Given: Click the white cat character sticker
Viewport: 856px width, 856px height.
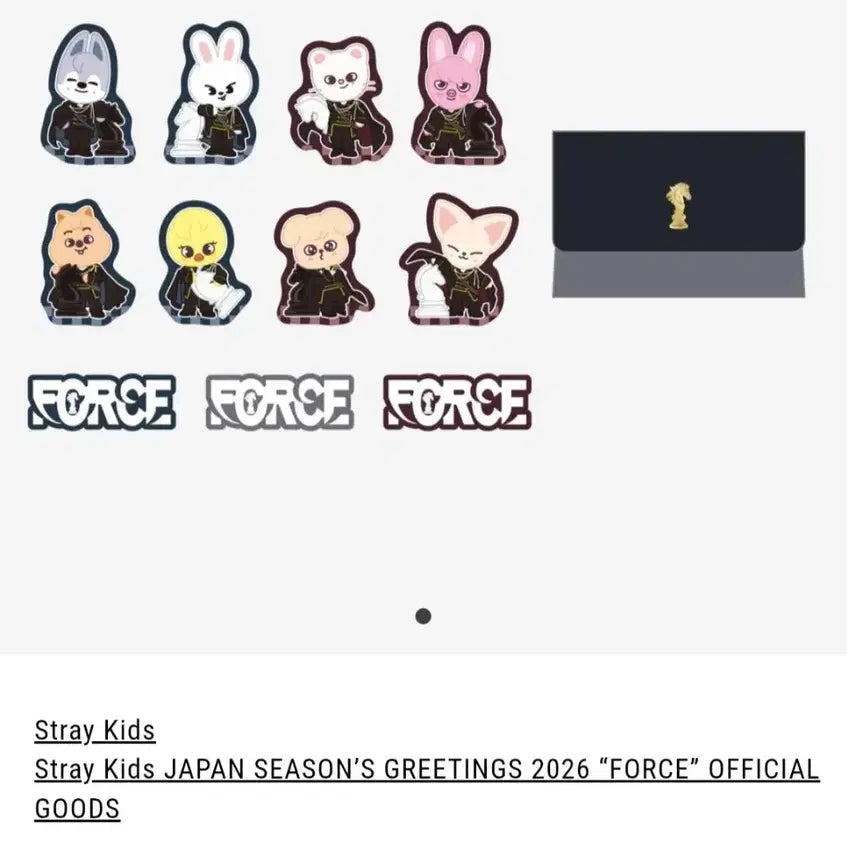Looking at the screenshot, I should coord(340,102).
